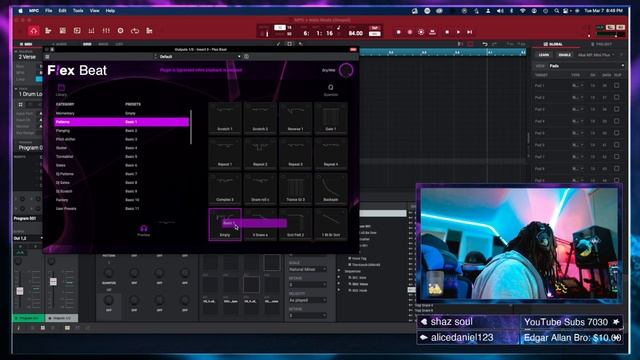Select the User Presets category
The image size is (640, 360).
[66, 209]
